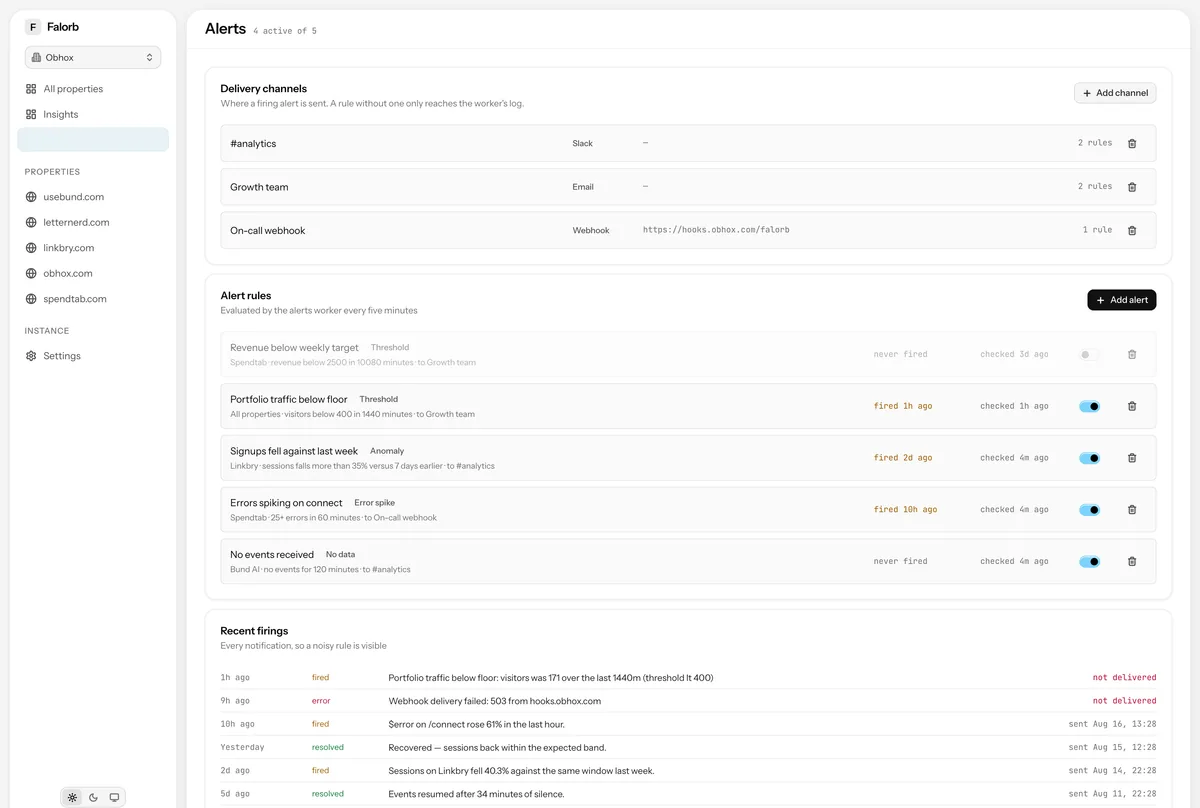Delete Portfolio traffic below floor rule
Viewport: 1200px width, 808px height.
(1132, 406)
